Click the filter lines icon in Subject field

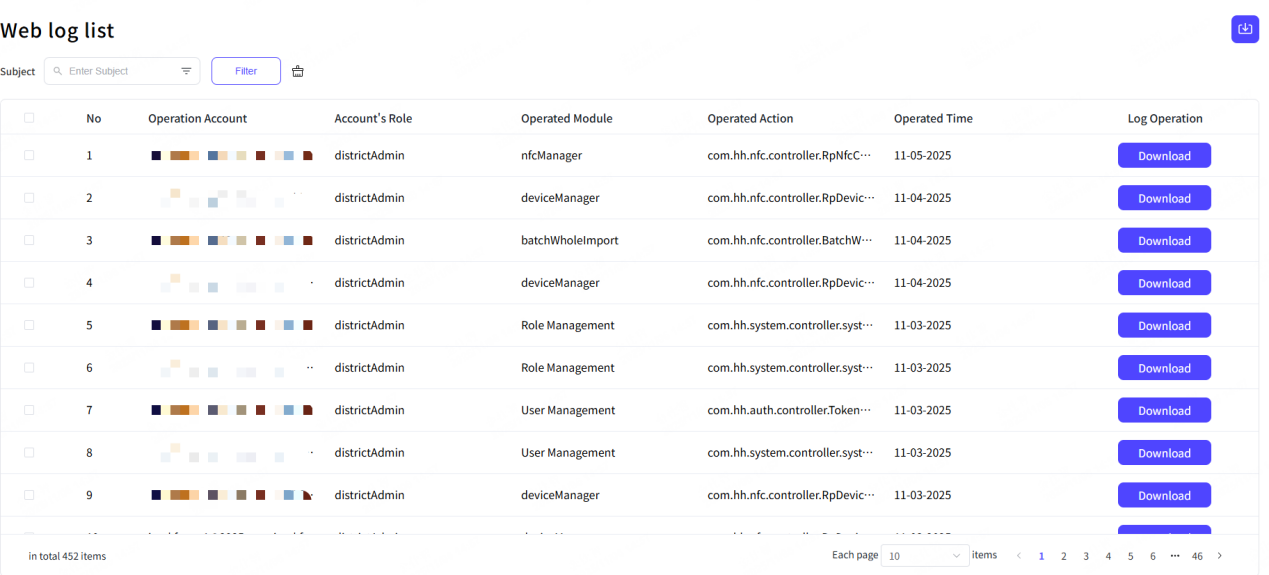tap(186, 71)
